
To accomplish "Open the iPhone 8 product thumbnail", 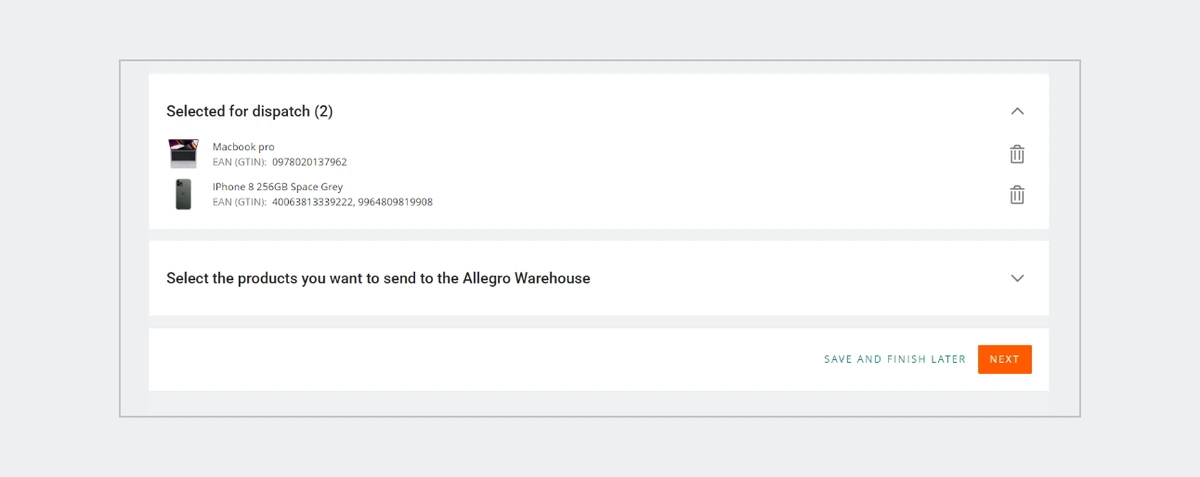I will tap(183, 194).
